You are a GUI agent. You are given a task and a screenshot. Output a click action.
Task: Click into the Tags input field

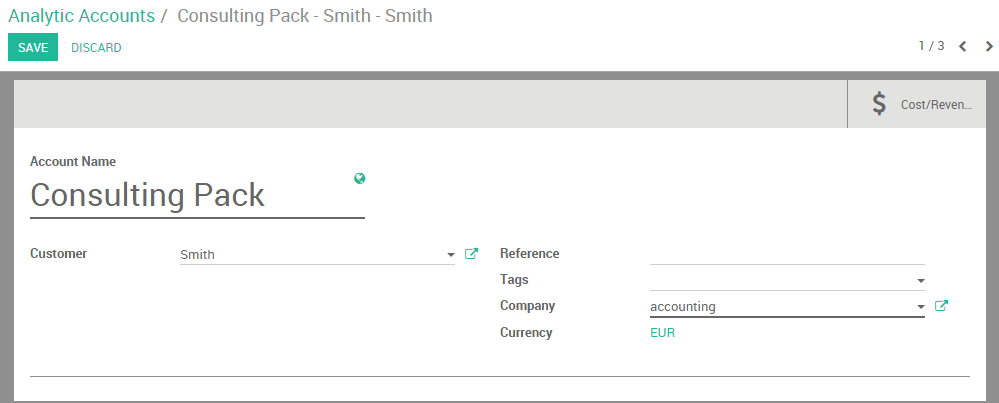[780, 280]
